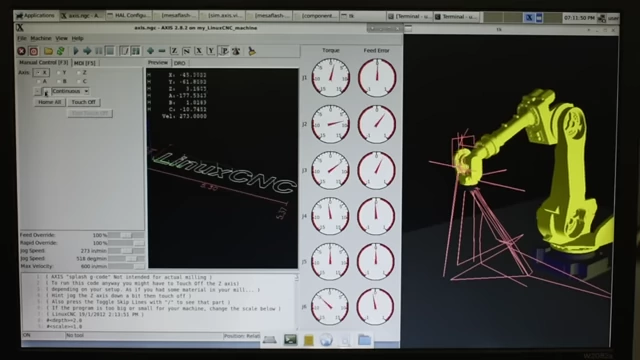
Task: Open the Help menu
Action: (x=78, y=38)
